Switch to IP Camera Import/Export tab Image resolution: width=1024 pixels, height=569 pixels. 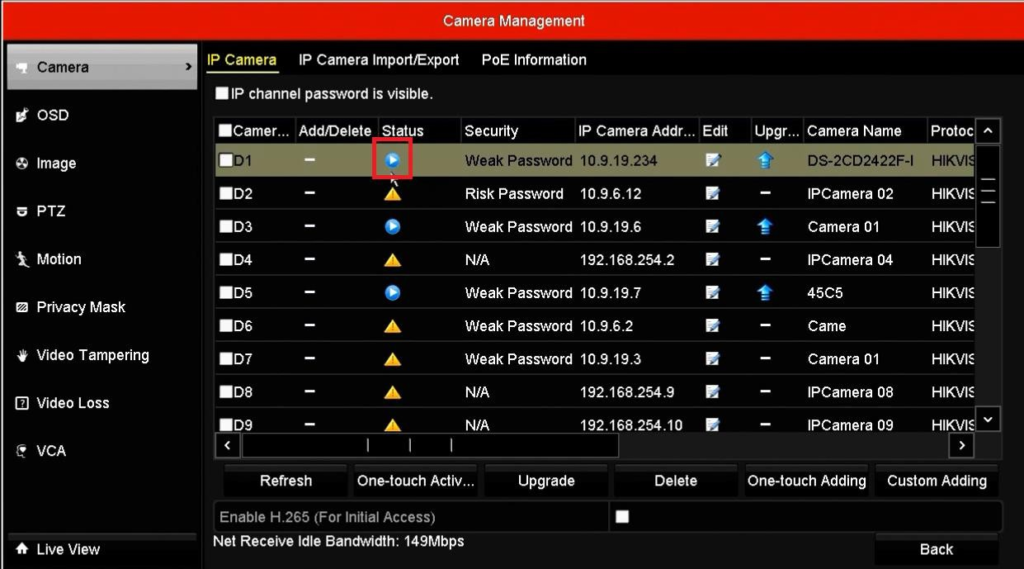[x=378, y=60]
